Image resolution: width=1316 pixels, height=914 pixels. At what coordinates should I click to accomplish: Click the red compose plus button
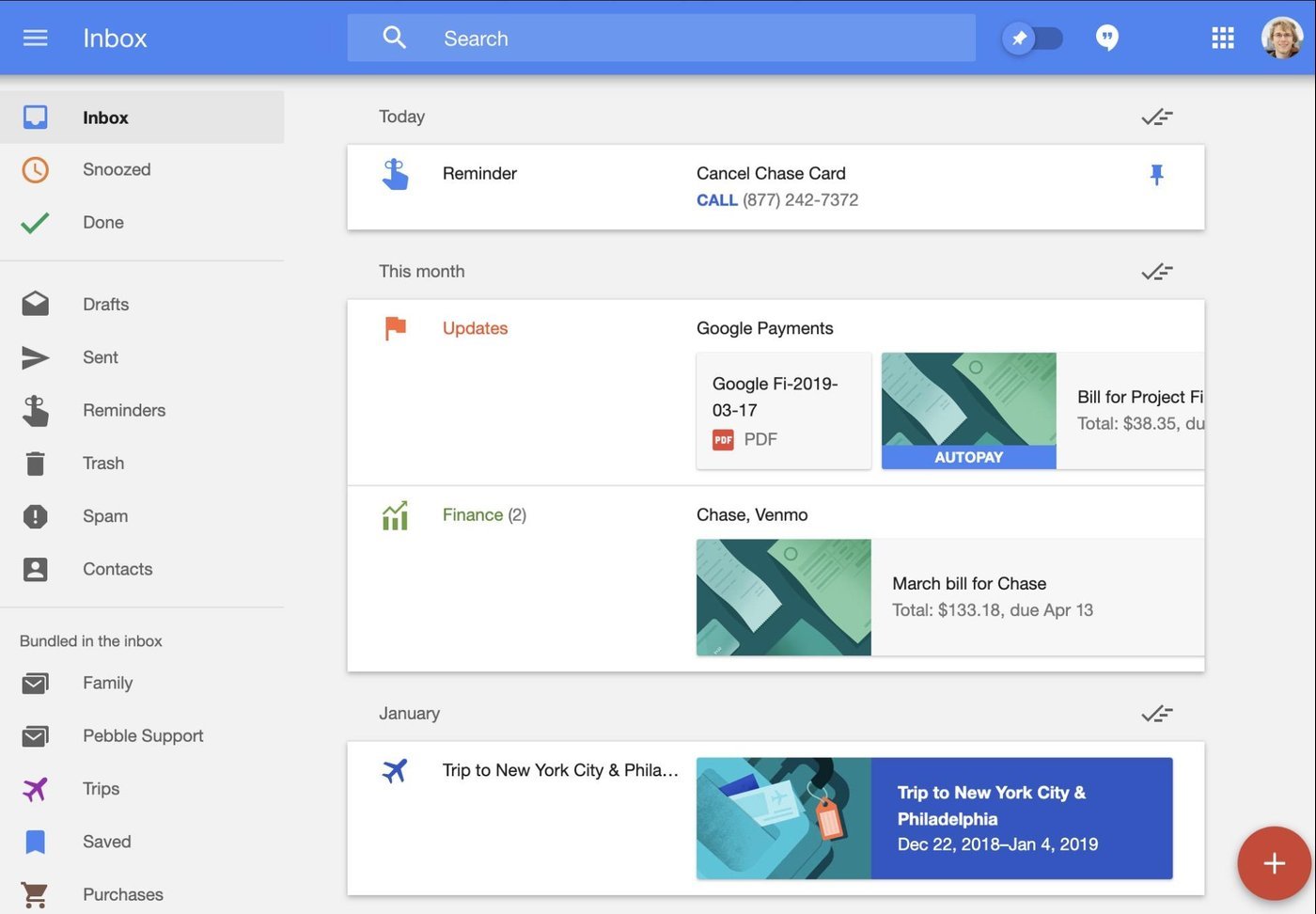click(x=1274, y=863)
